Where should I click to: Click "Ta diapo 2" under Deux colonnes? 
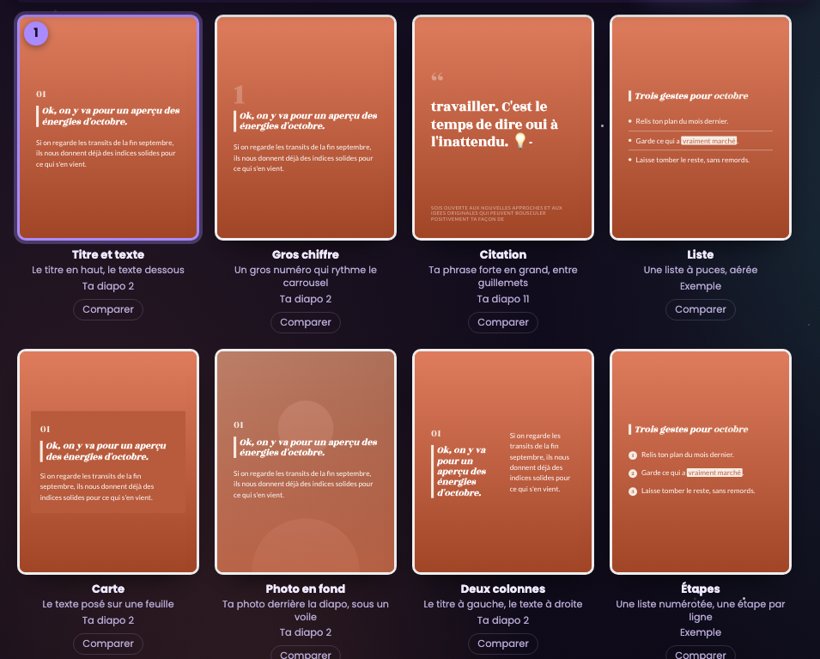click(503, 620)
